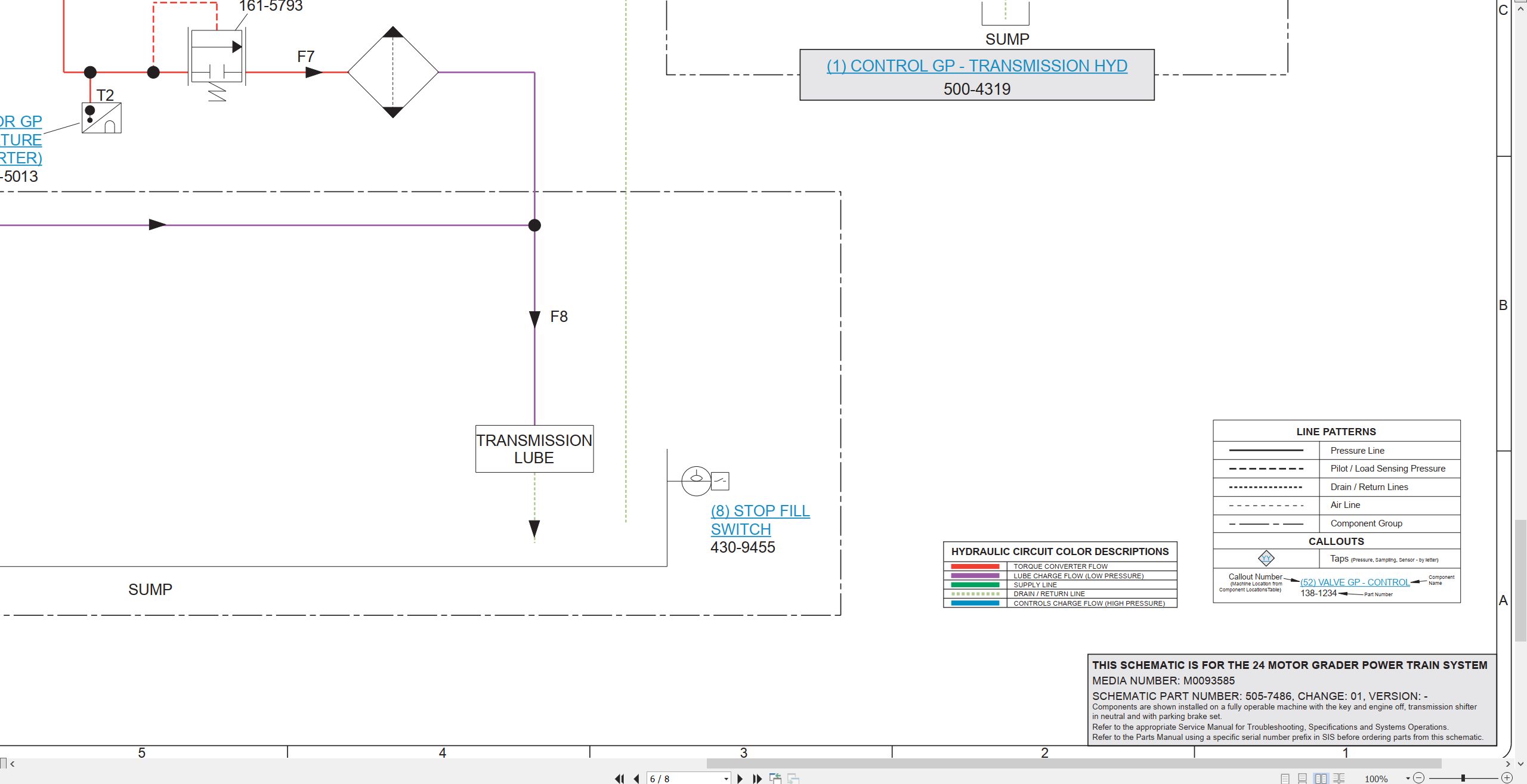Image resolution: width=1527 pixels, height=784 pixels.
Task: Click part number 430-9455 text
Action: 743,547
